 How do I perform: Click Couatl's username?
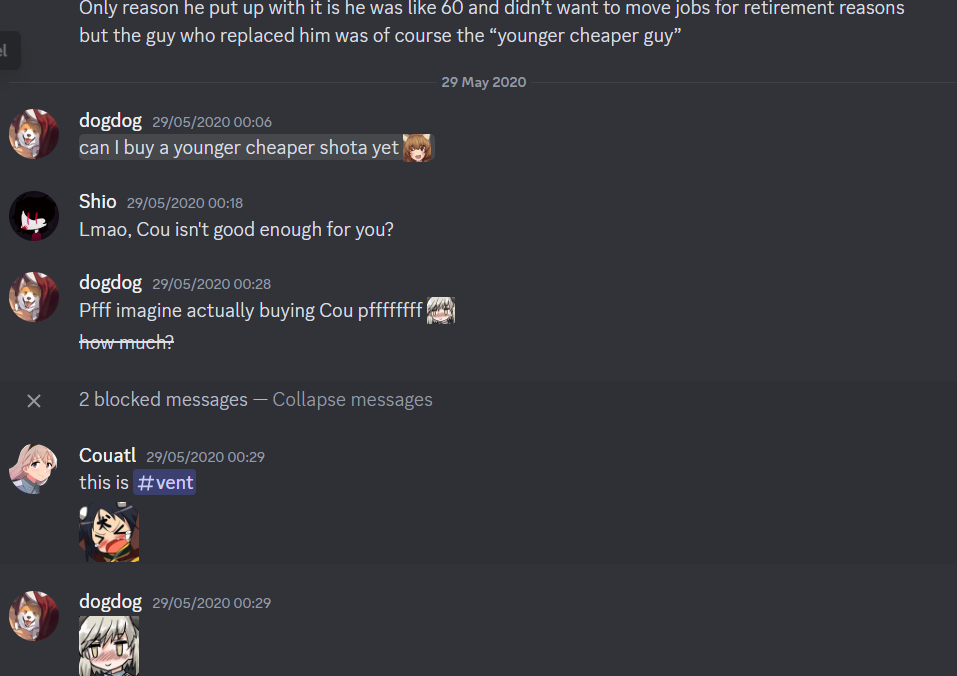pyautogui.click(x=107, y=456)
